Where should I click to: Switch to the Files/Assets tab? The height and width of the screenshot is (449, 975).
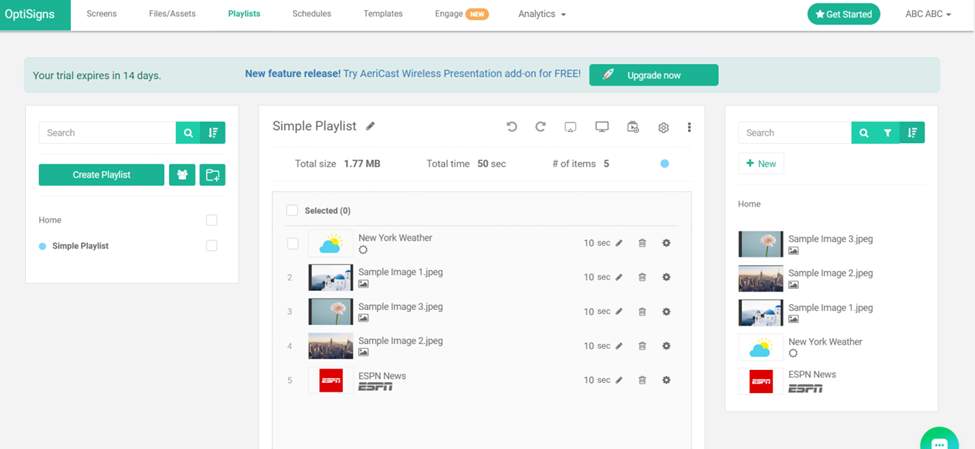172,14
